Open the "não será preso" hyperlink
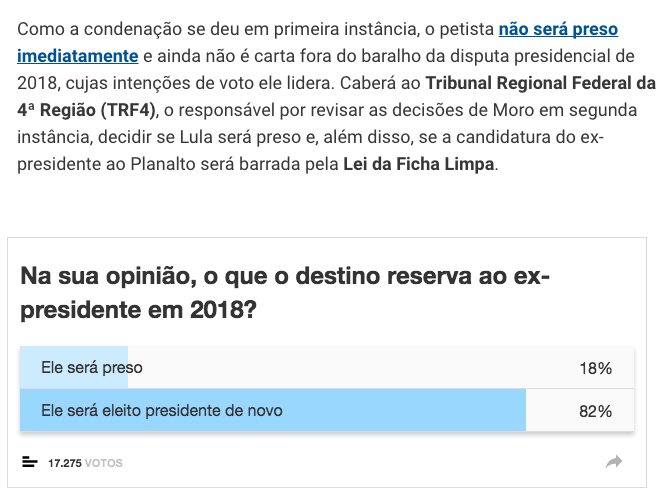Image resolution: width=656 pixels, height=499 pixels. pyautogui.click(x=558, y=30)
